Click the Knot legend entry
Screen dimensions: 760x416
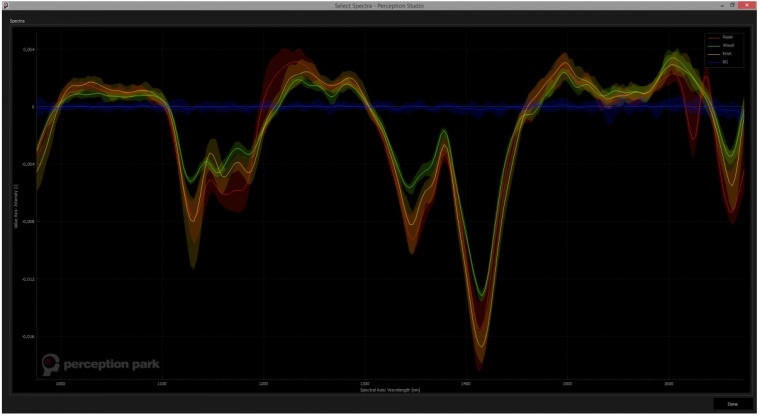coord(727,53)
